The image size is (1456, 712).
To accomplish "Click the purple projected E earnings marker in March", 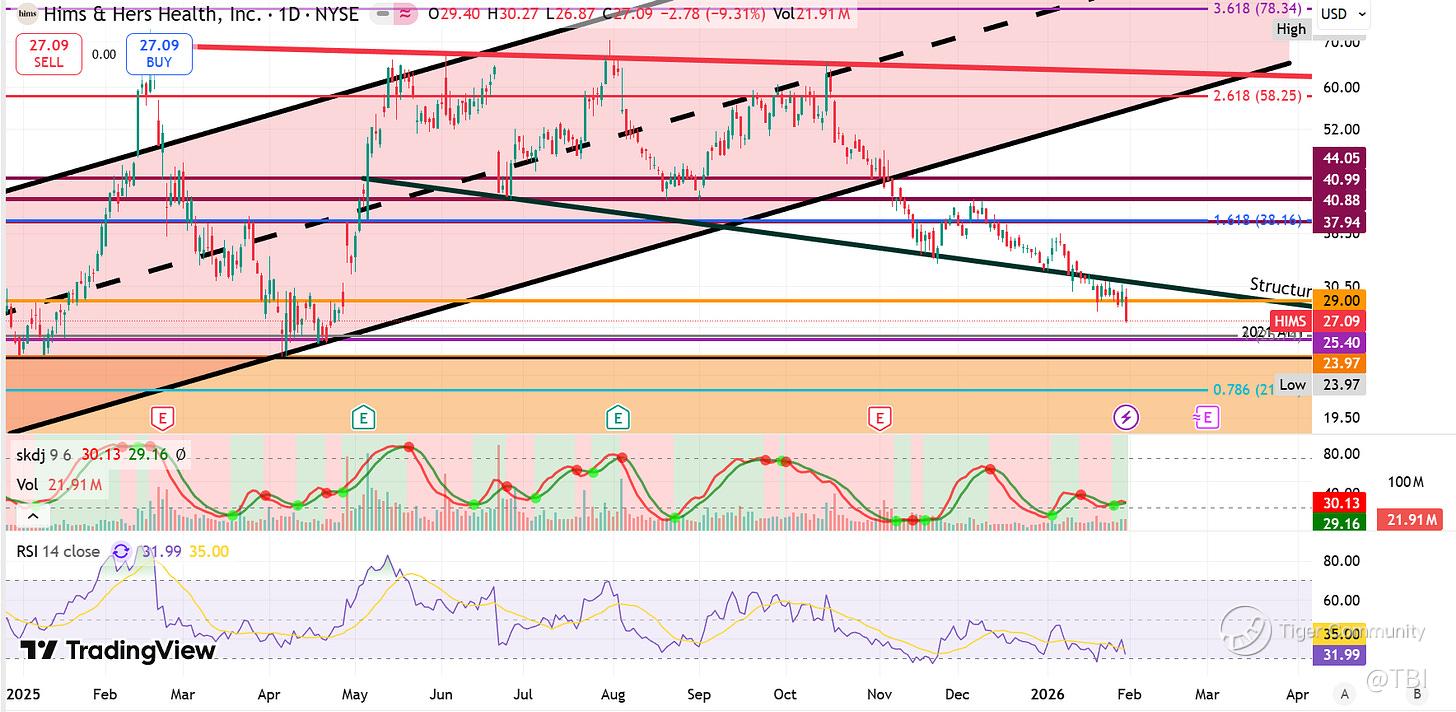I will (1206, 417).
